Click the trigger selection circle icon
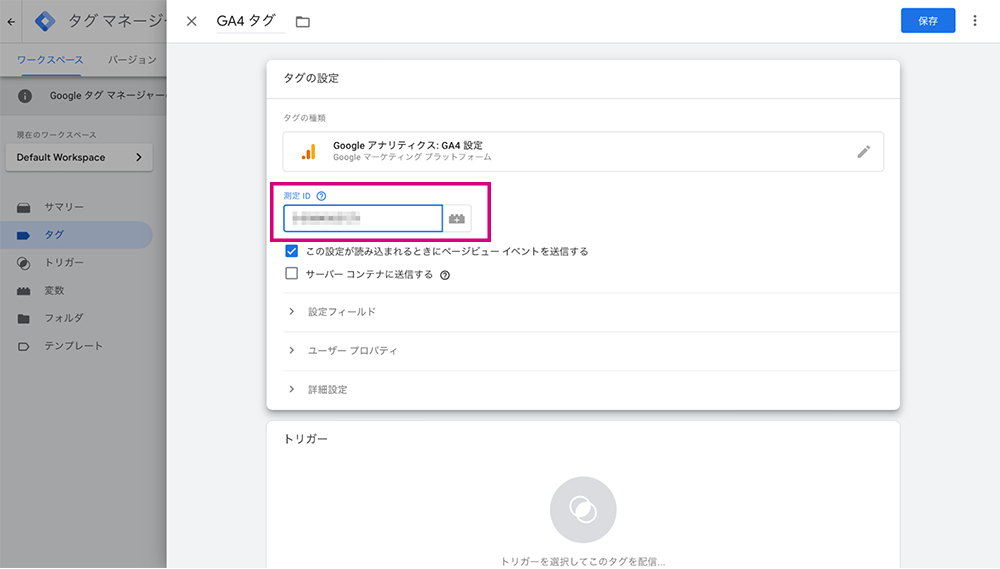This screenshot has width=1000, height=569. 583,509
